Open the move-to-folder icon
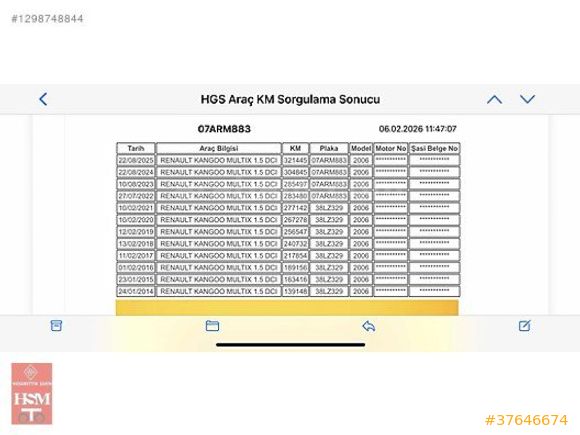The width and height of the screenshot is (580, 435). tap(212, 326)
